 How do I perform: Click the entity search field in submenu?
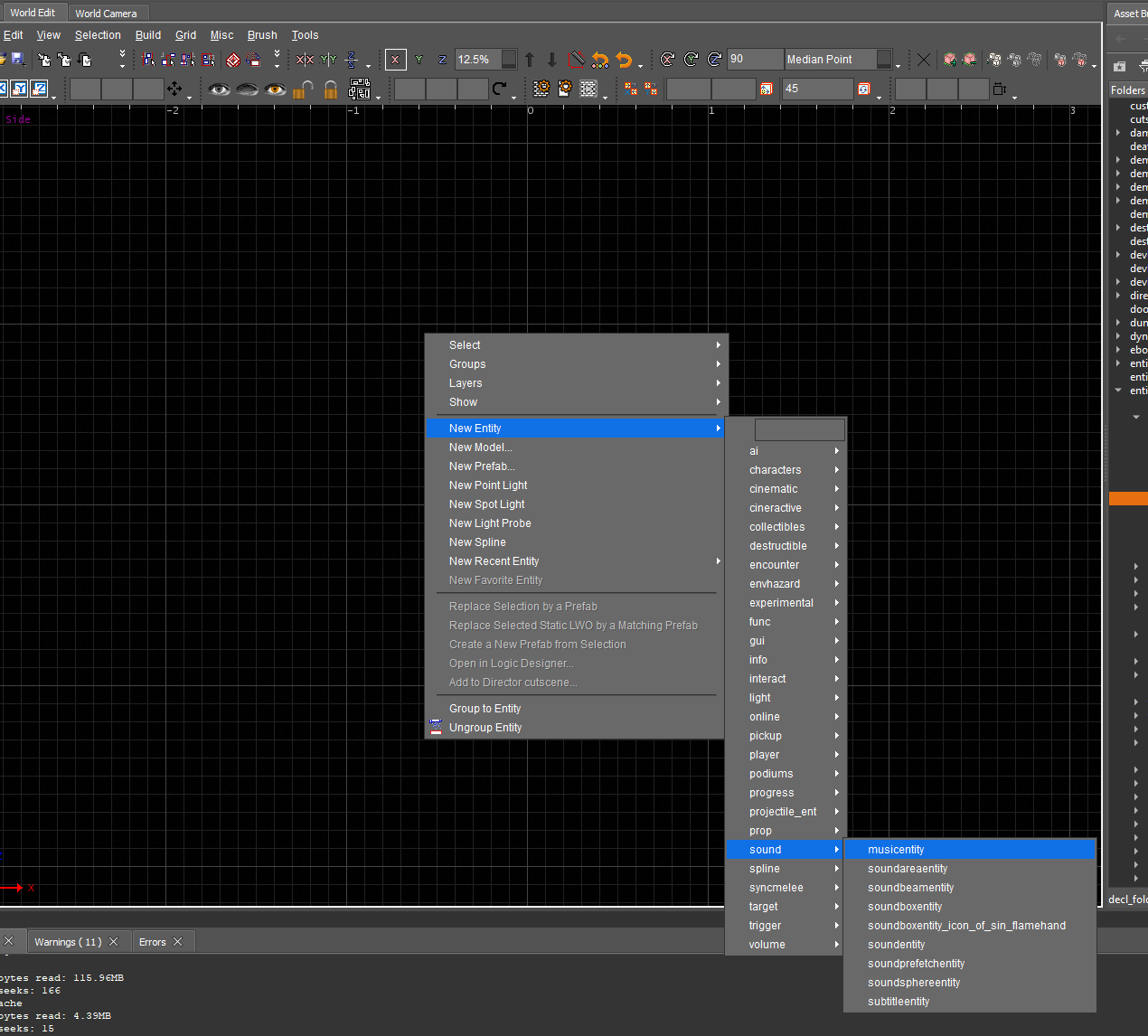pos(800,429)
